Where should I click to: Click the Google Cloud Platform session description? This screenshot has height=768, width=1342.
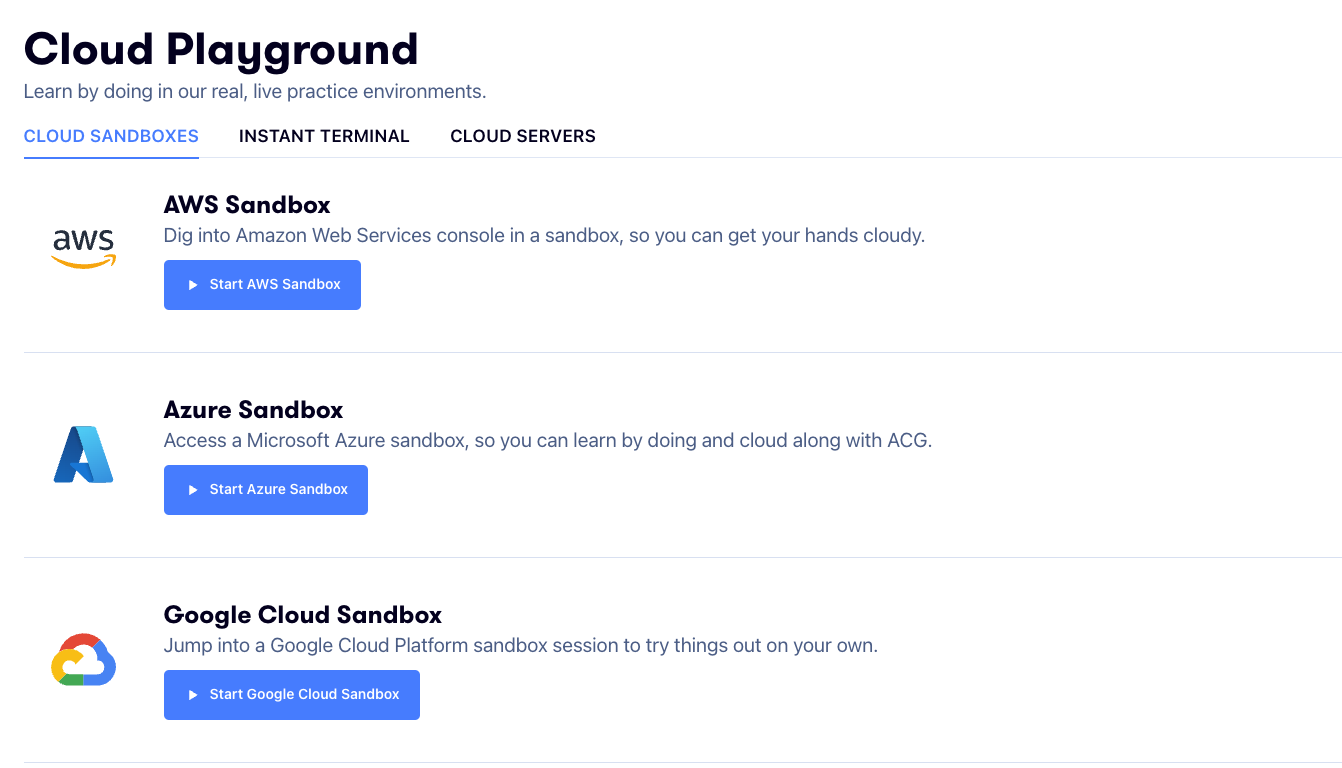click(520, 646)
